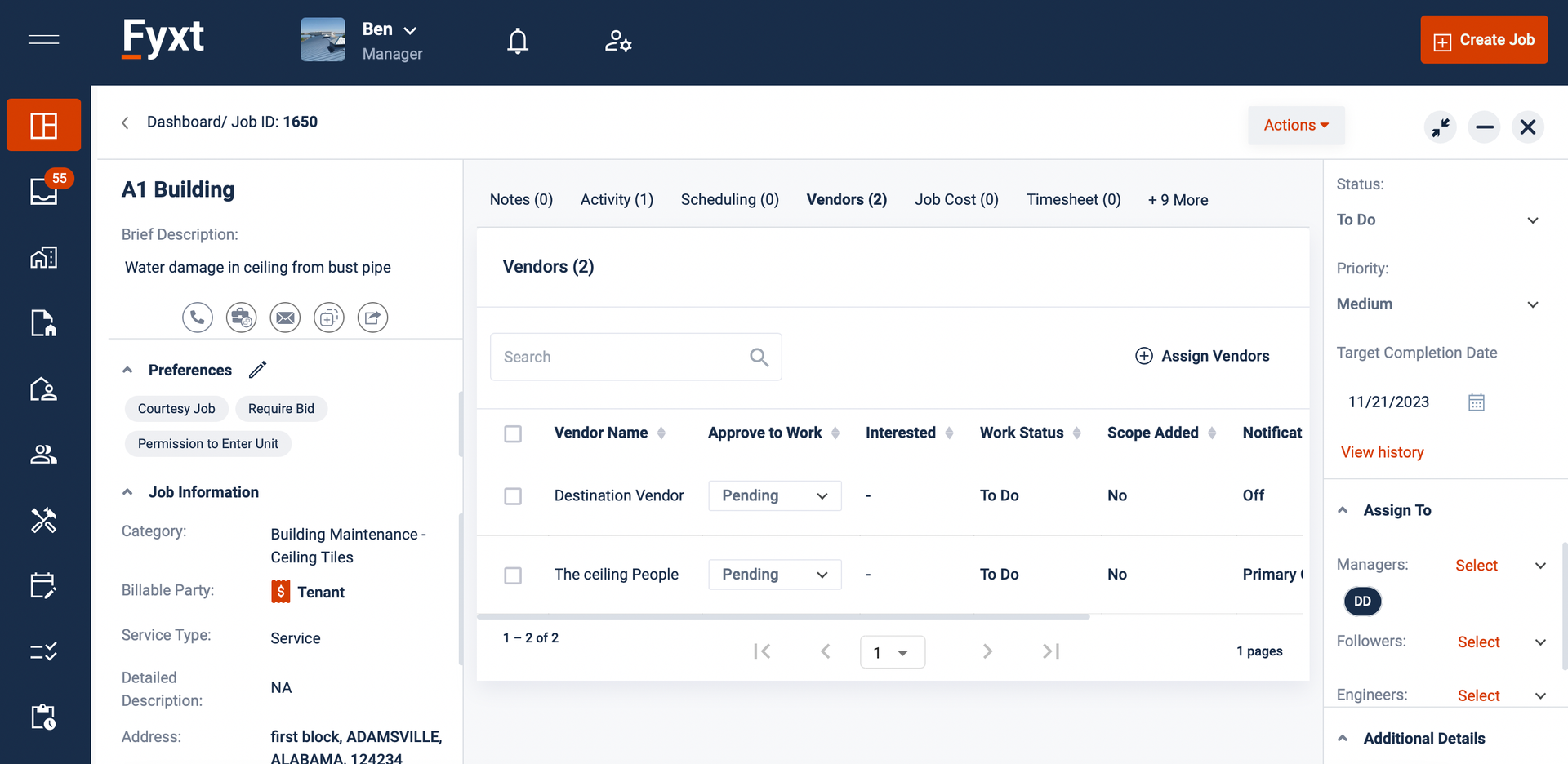Click the DD manager avatar
This screenshot has height=764, width=1568.
(x=1362, y=602)
